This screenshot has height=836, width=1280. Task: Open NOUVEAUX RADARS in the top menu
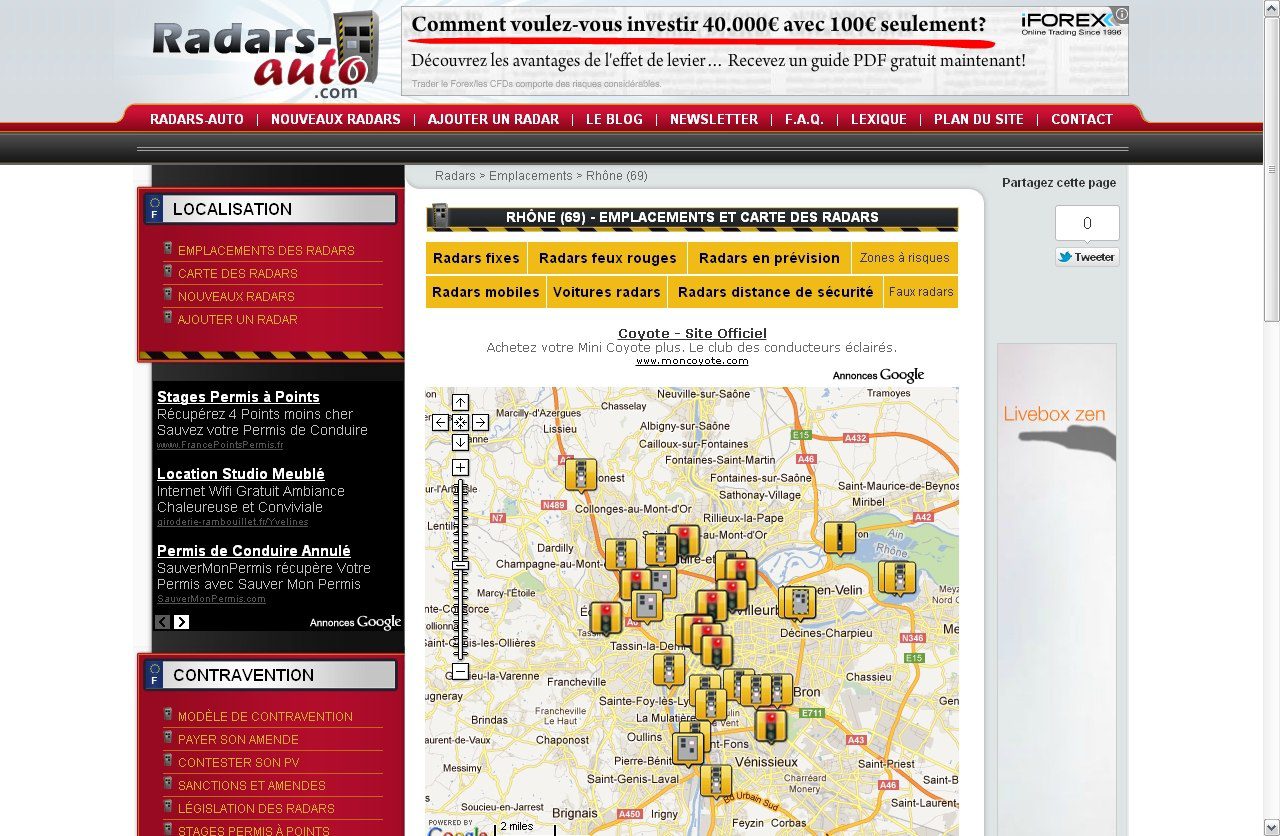tap(335, 119)
